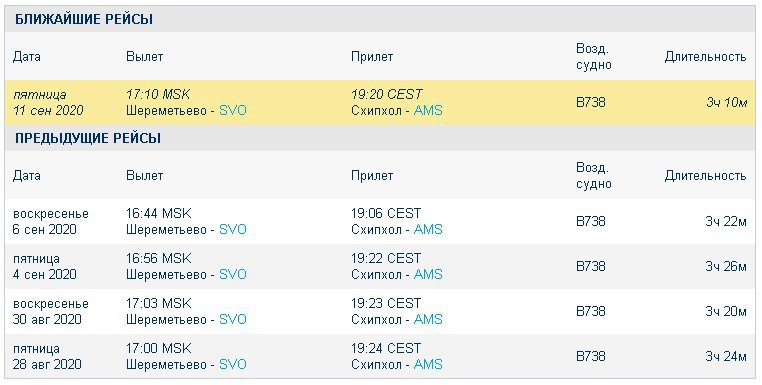The width and height of the screenshot is (762, 385).
Task: Open AMS link for 4 сен 2020 flight
Action: coord(428,274)
